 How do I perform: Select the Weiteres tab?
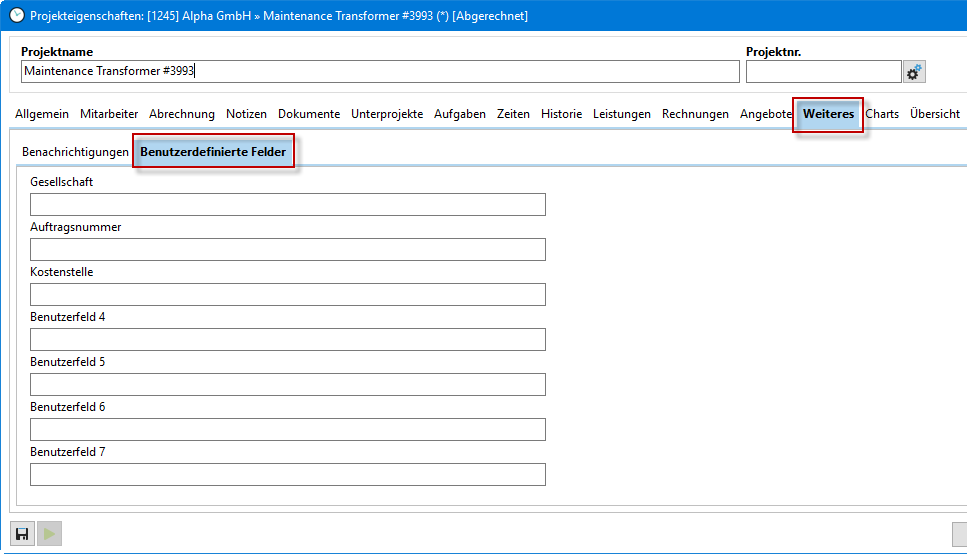pyautogui.click(x=828, y=114)
